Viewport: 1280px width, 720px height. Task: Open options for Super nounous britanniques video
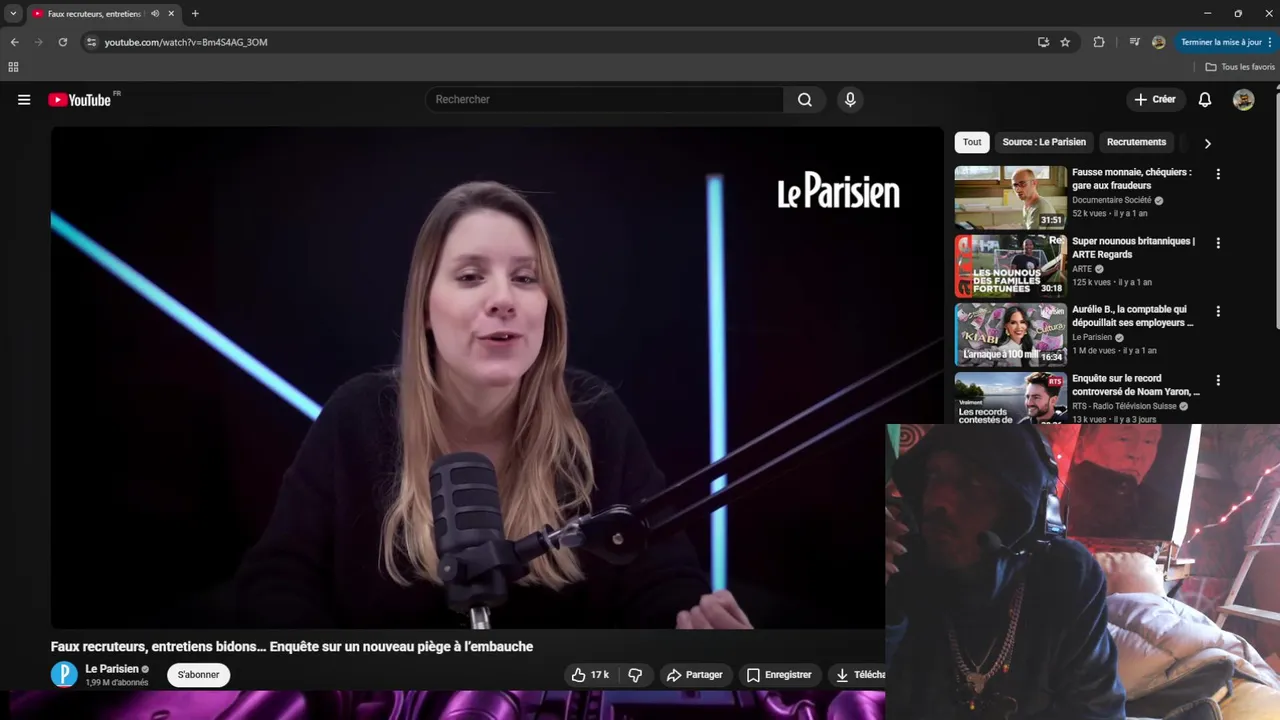(1218, 243)
